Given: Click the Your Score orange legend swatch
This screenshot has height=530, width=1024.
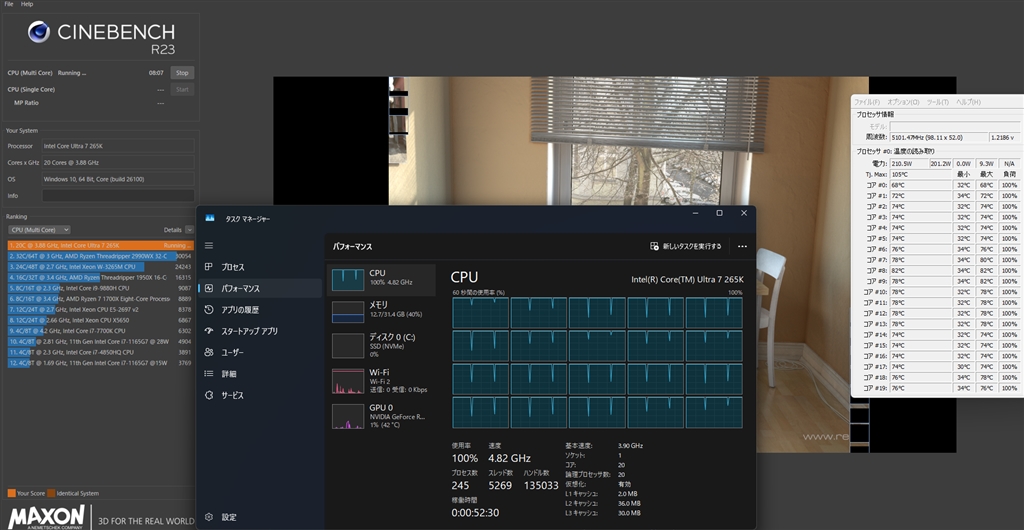Looking at the screenshot, I should (11, 493).
